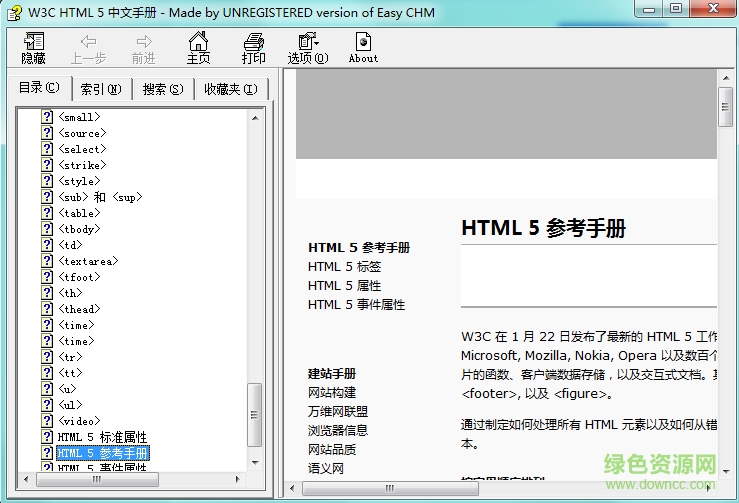
Task: Open the <th> topic
Action: point(70,293)
